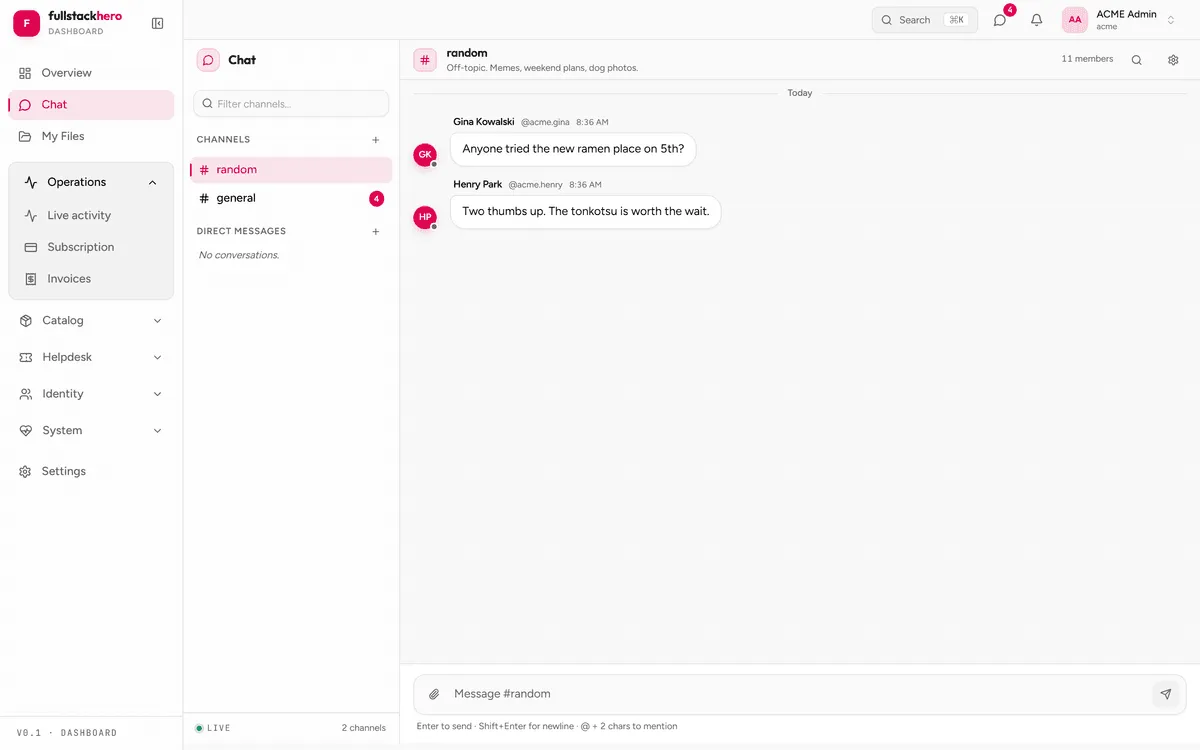This screenshot has height=750, width=1200.
Task: Search within the random channel
Action: 1136,60
